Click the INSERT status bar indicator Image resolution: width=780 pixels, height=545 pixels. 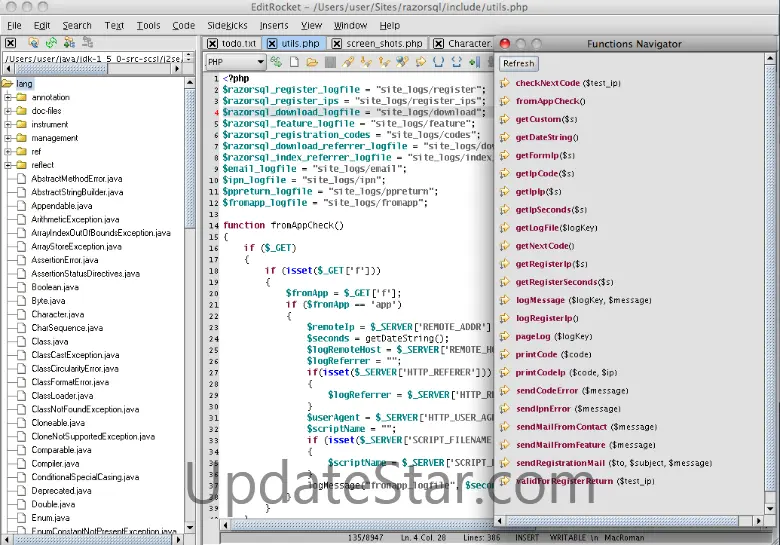click(x=527, y=538)
